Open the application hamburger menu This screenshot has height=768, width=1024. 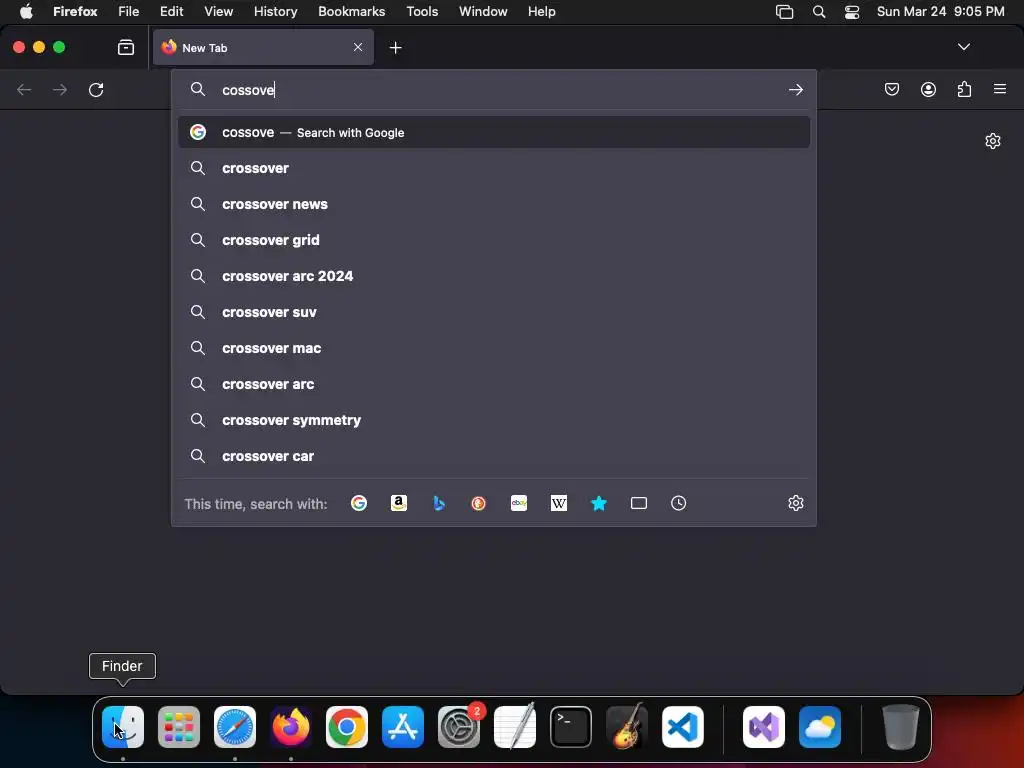click(1000, 89)
